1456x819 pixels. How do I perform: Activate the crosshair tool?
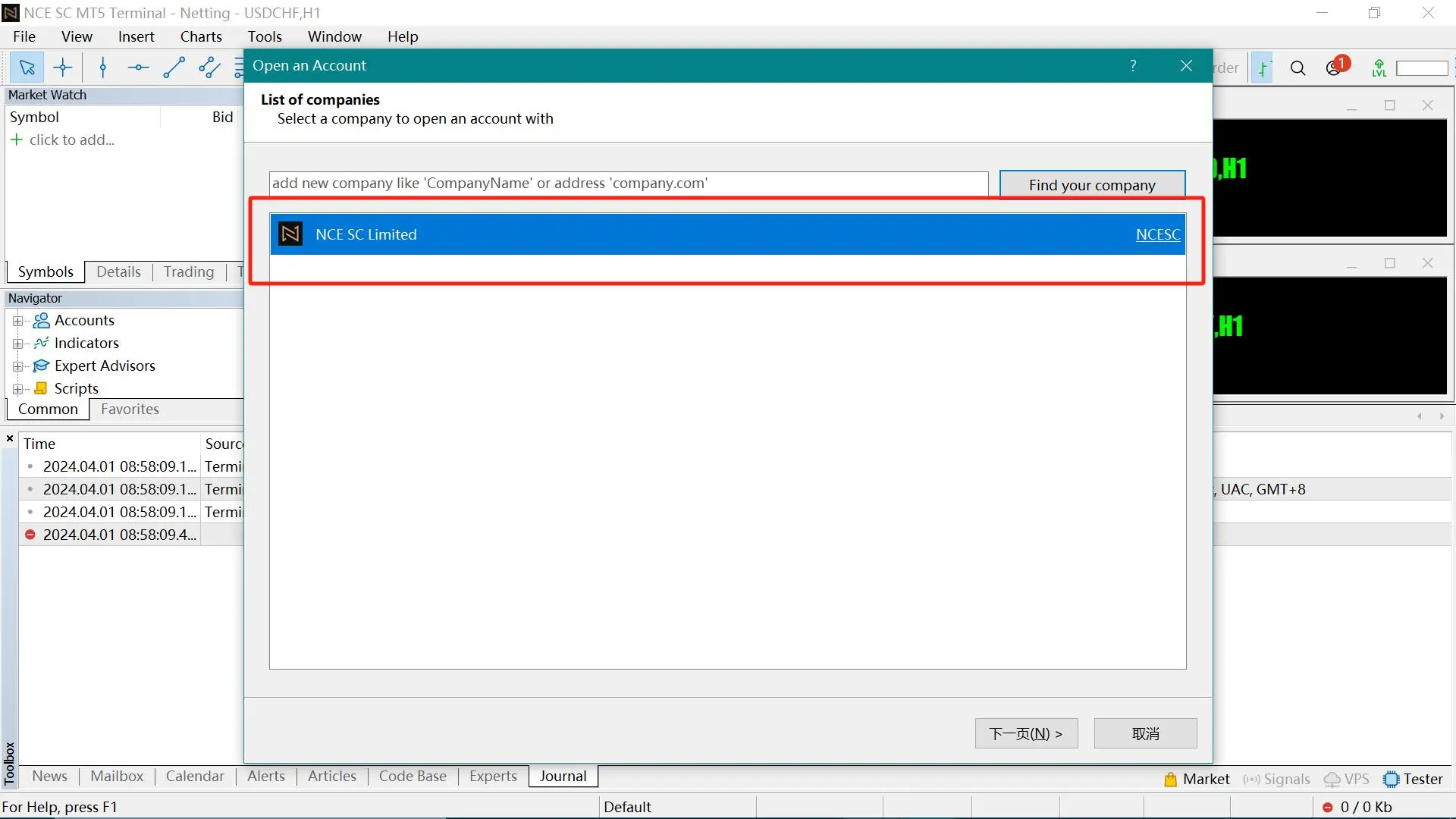click(x=63, y=67)
